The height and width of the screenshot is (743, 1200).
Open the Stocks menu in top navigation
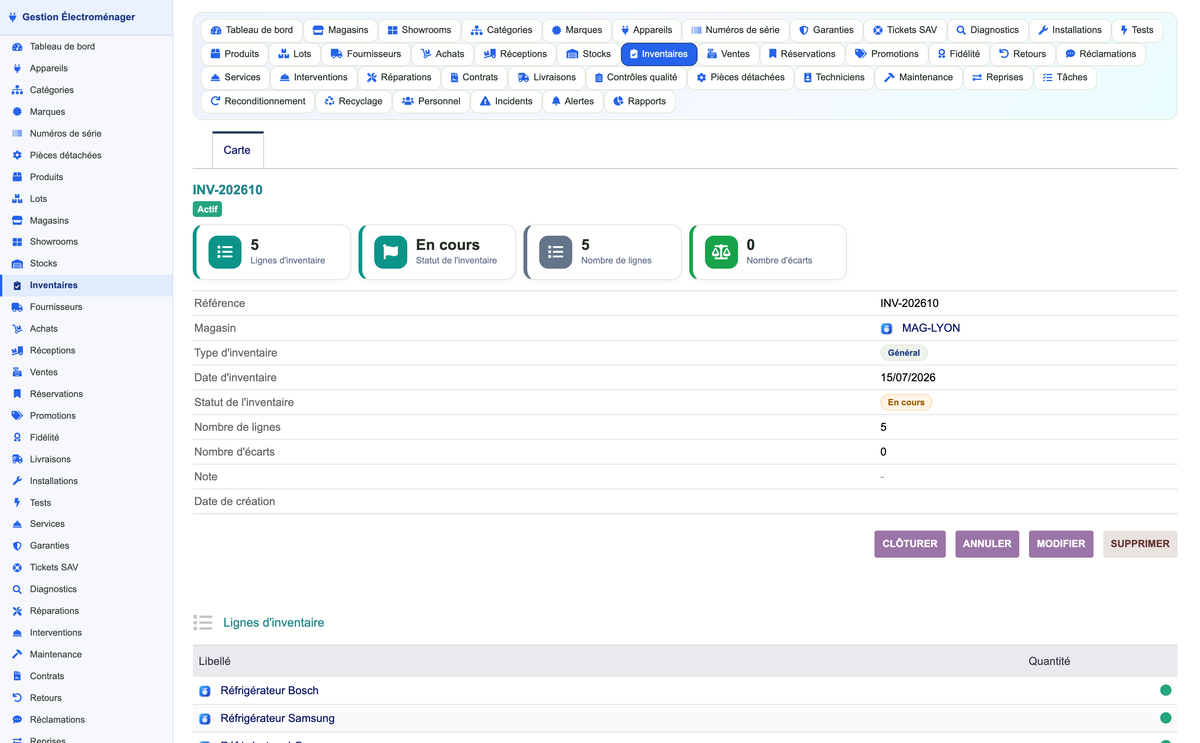(588, 54)
